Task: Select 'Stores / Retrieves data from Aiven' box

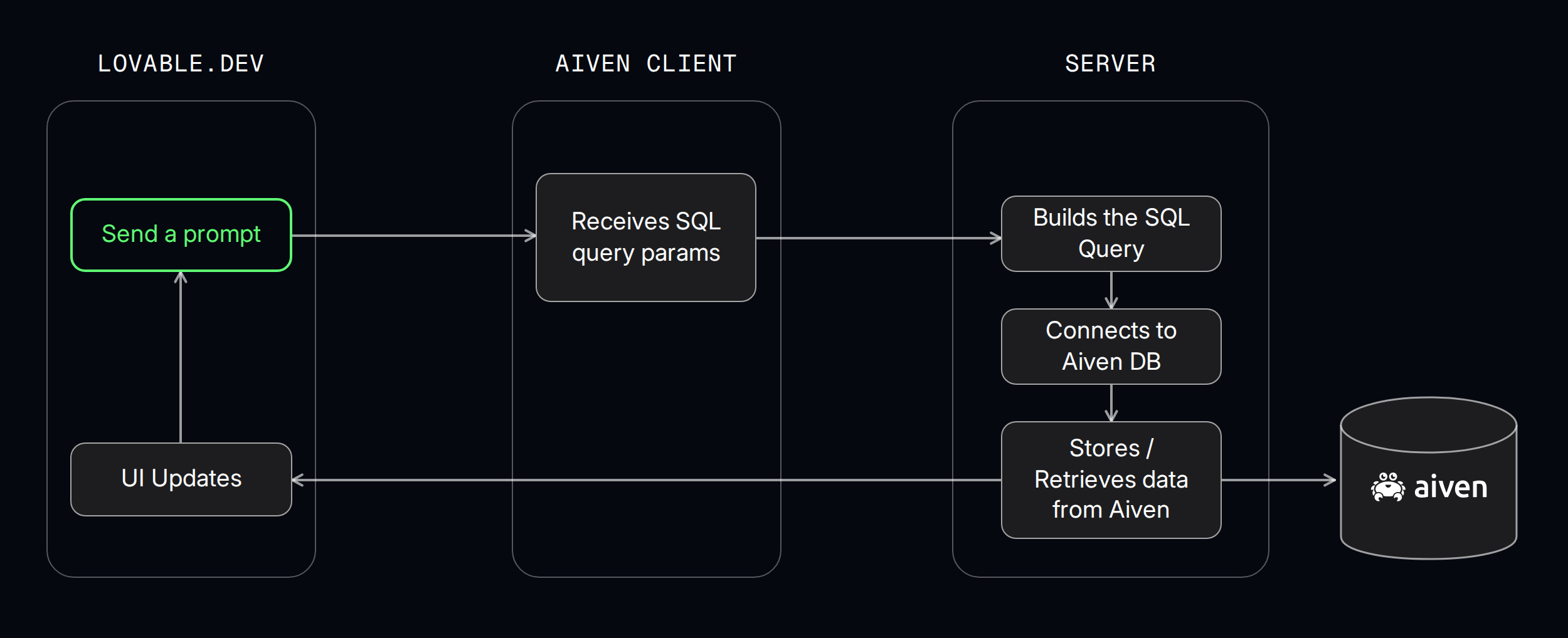Action: (1111, 480)
